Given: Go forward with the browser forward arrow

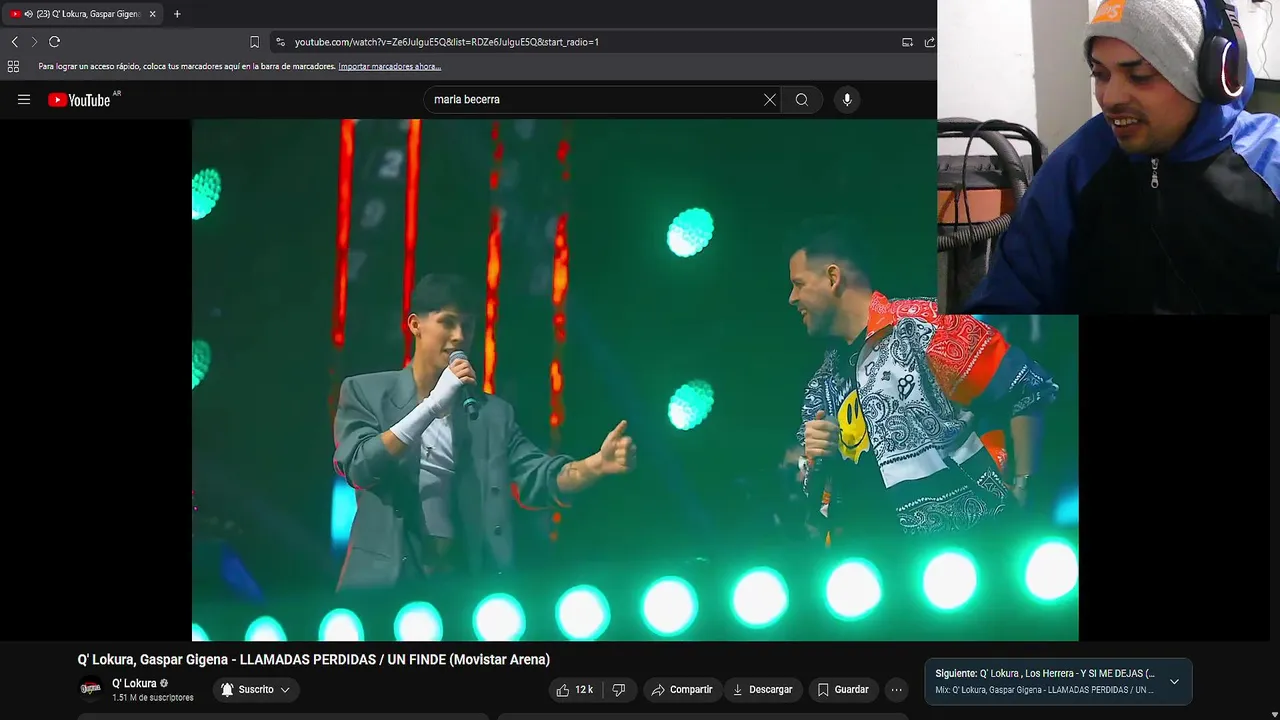Looking at the screenshot, I should [x=34, y=42].
